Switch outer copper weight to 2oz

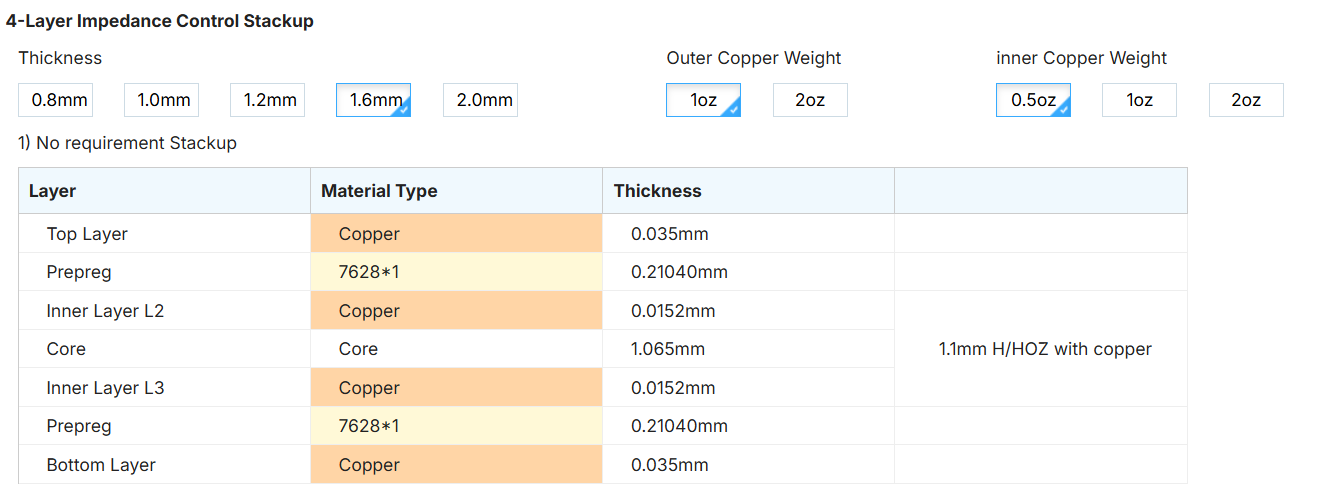coord(810,100)
